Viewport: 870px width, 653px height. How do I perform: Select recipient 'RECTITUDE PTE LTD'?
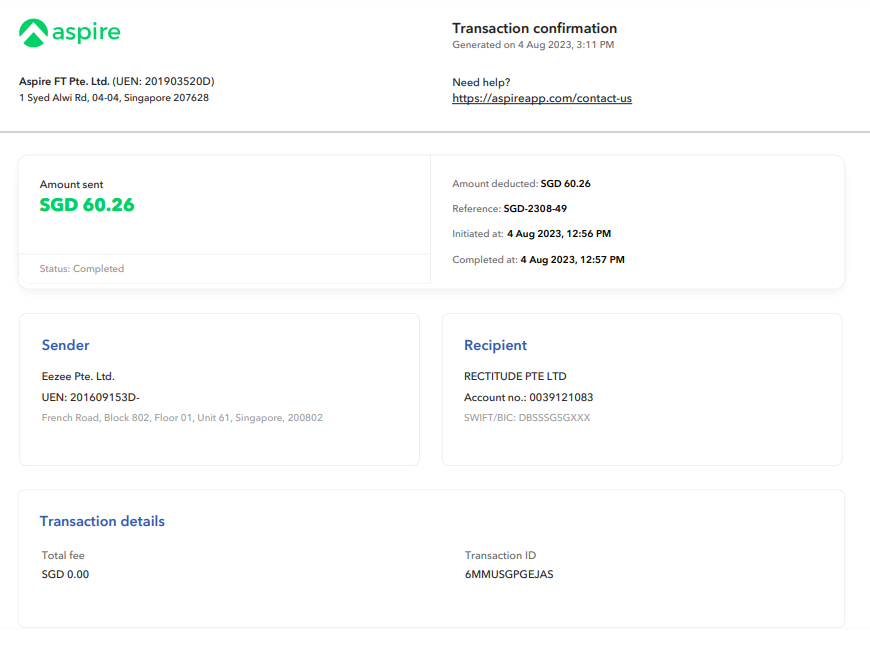click(515, 376)
